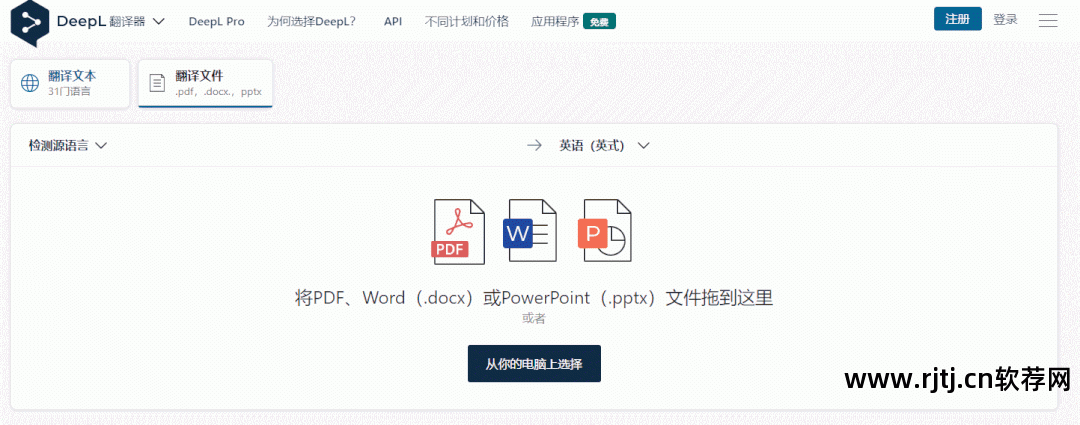Open DeepL Pro menu item
The image size is (1080, 425).
(216, 21)
